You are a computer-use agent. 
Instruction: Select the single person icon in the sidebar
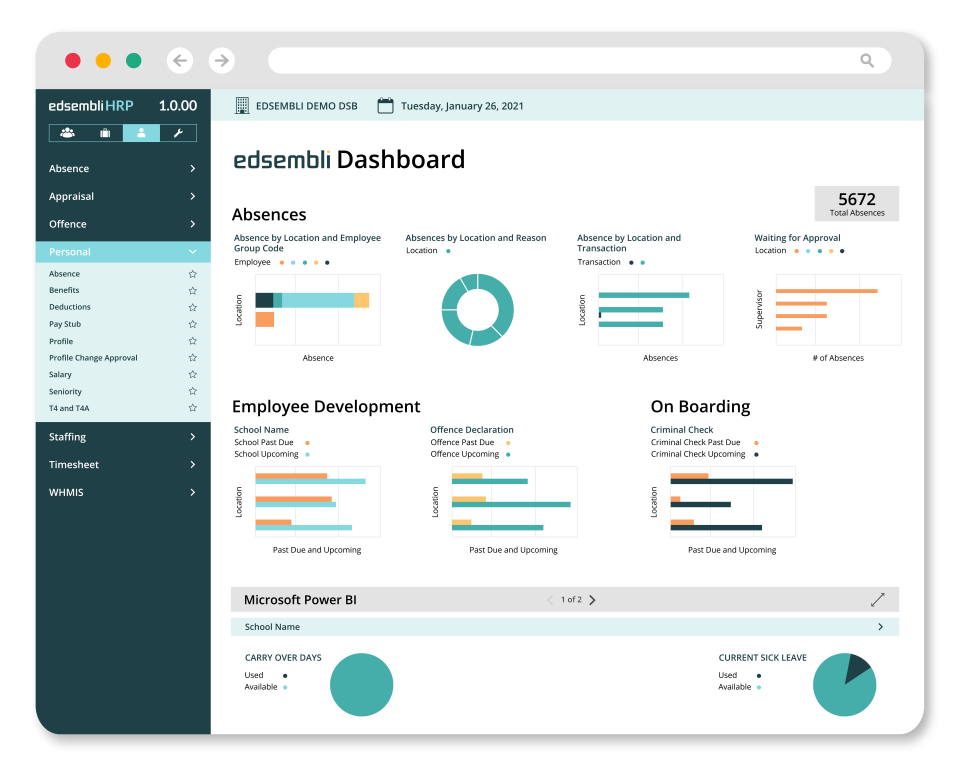(x=141, y=133)
